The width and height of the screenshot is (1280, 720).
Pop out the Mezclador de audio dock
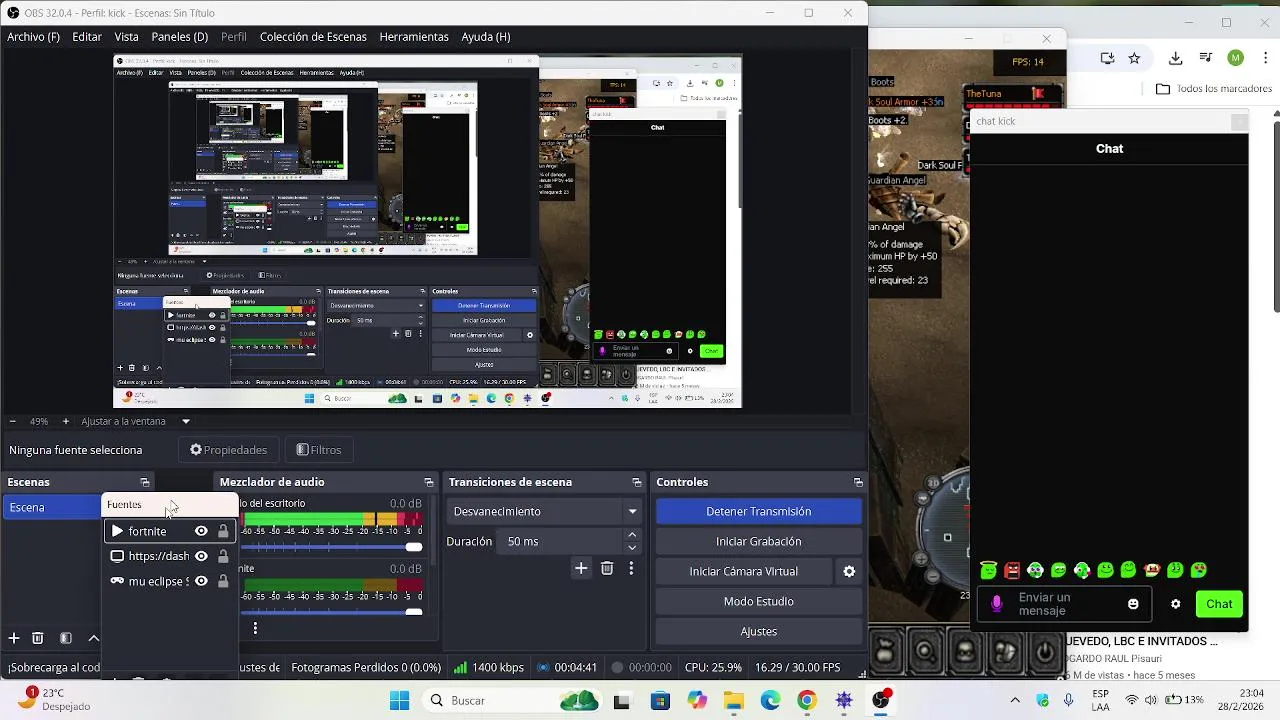pyautogui.click(x=429, y=482)
